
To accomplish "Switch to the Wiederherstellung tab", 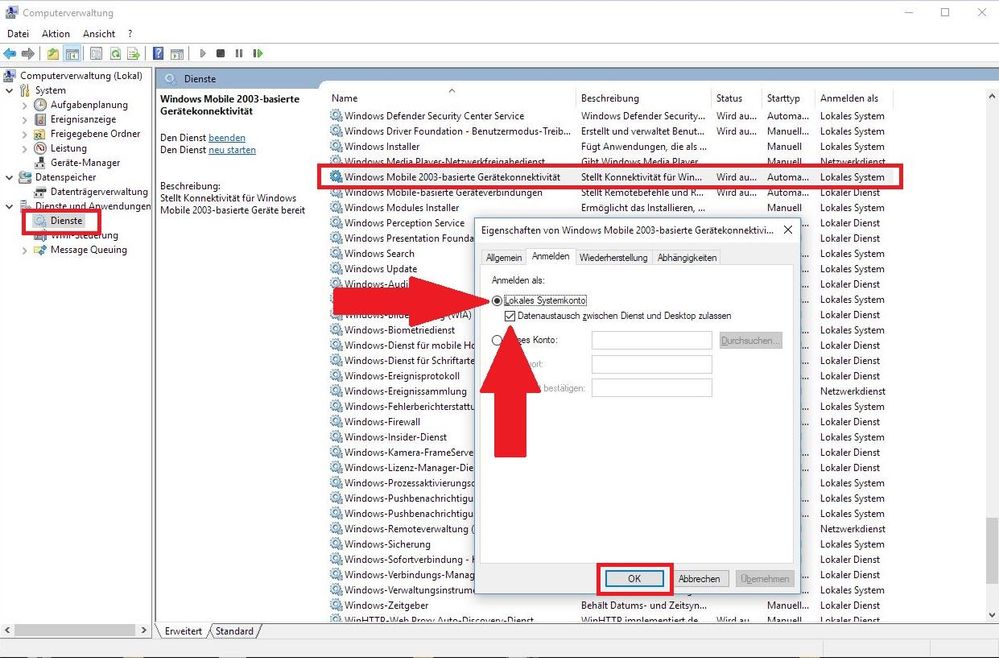I will [613, 257].
